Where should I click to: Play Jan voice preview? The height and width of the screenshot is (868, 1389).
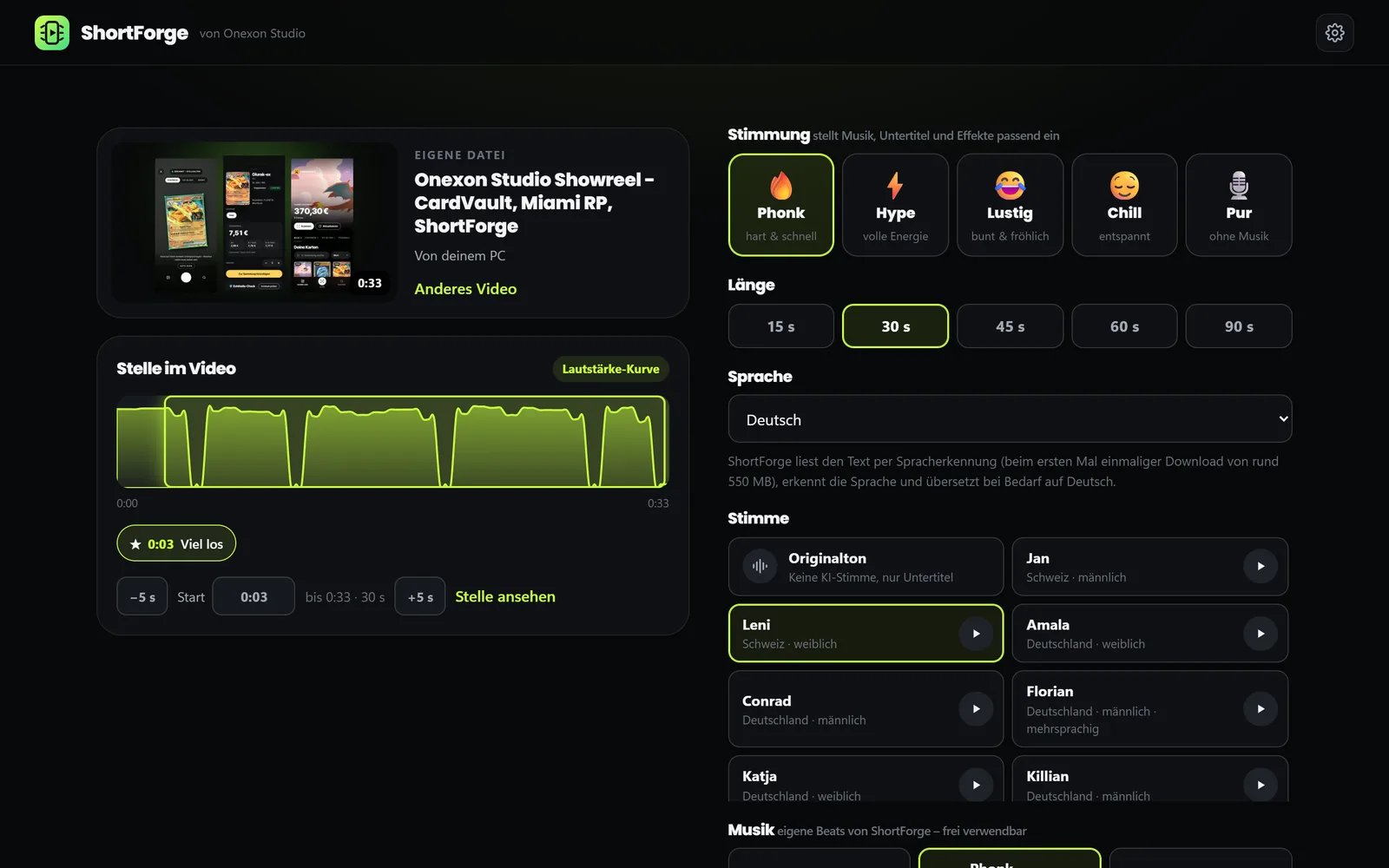(x=1260, y=566)
